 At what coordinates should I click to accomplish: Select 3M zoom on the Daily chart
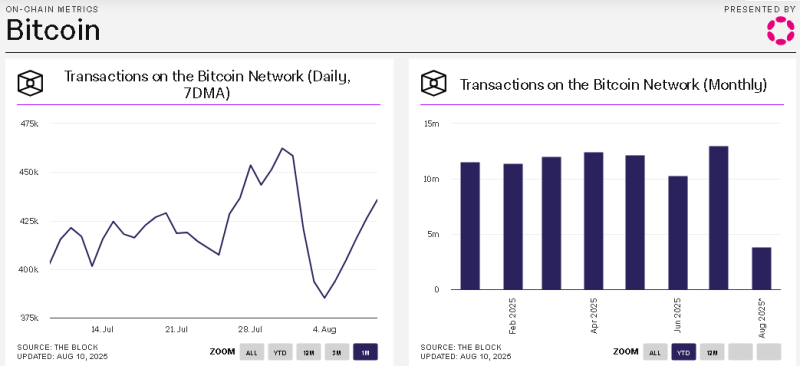click(x=337, y=352)
